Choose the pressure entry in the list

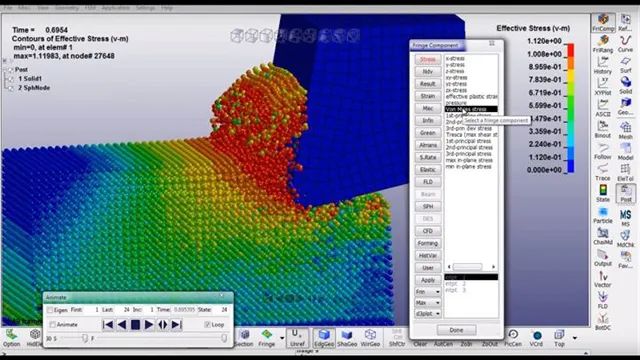coord(456,103)
